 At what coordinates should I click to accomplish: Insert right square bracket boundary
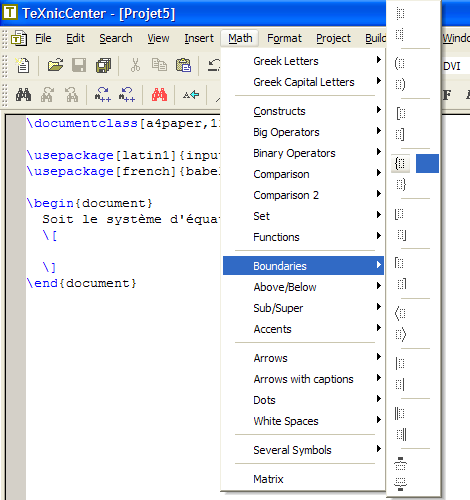pos(400,134)
